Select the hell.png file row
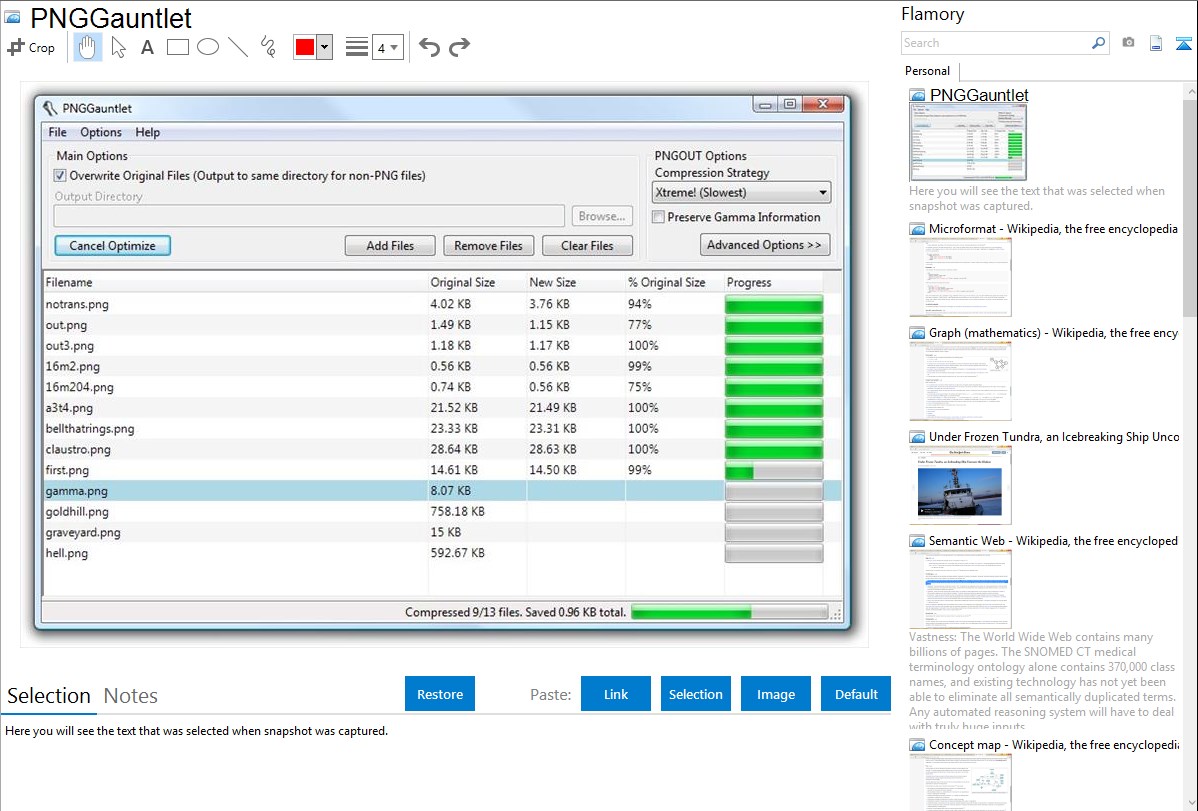The image size is (1198, 811). (x=442, y=553)
